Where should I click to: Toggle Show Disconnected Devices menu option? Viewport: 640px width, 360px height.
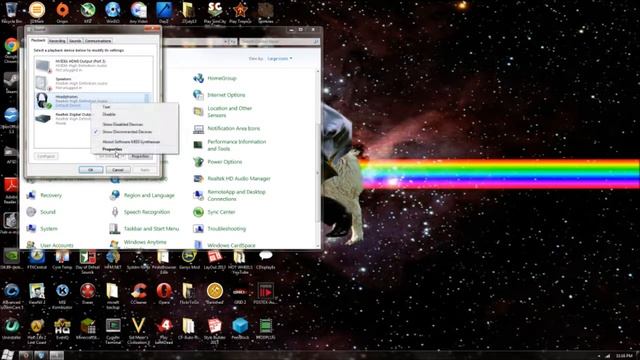pos(127,132)
